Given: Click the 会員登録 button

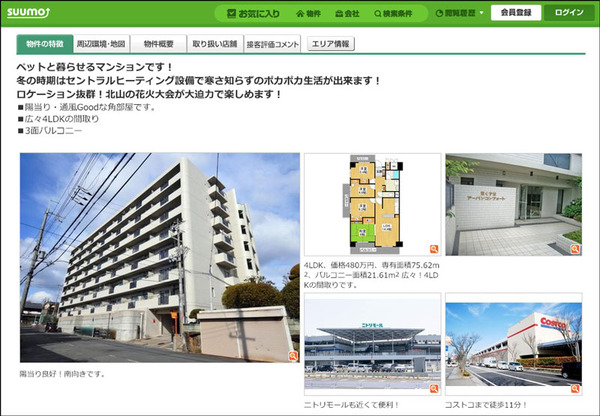Looking at the screenshot, I should (515, 14).
